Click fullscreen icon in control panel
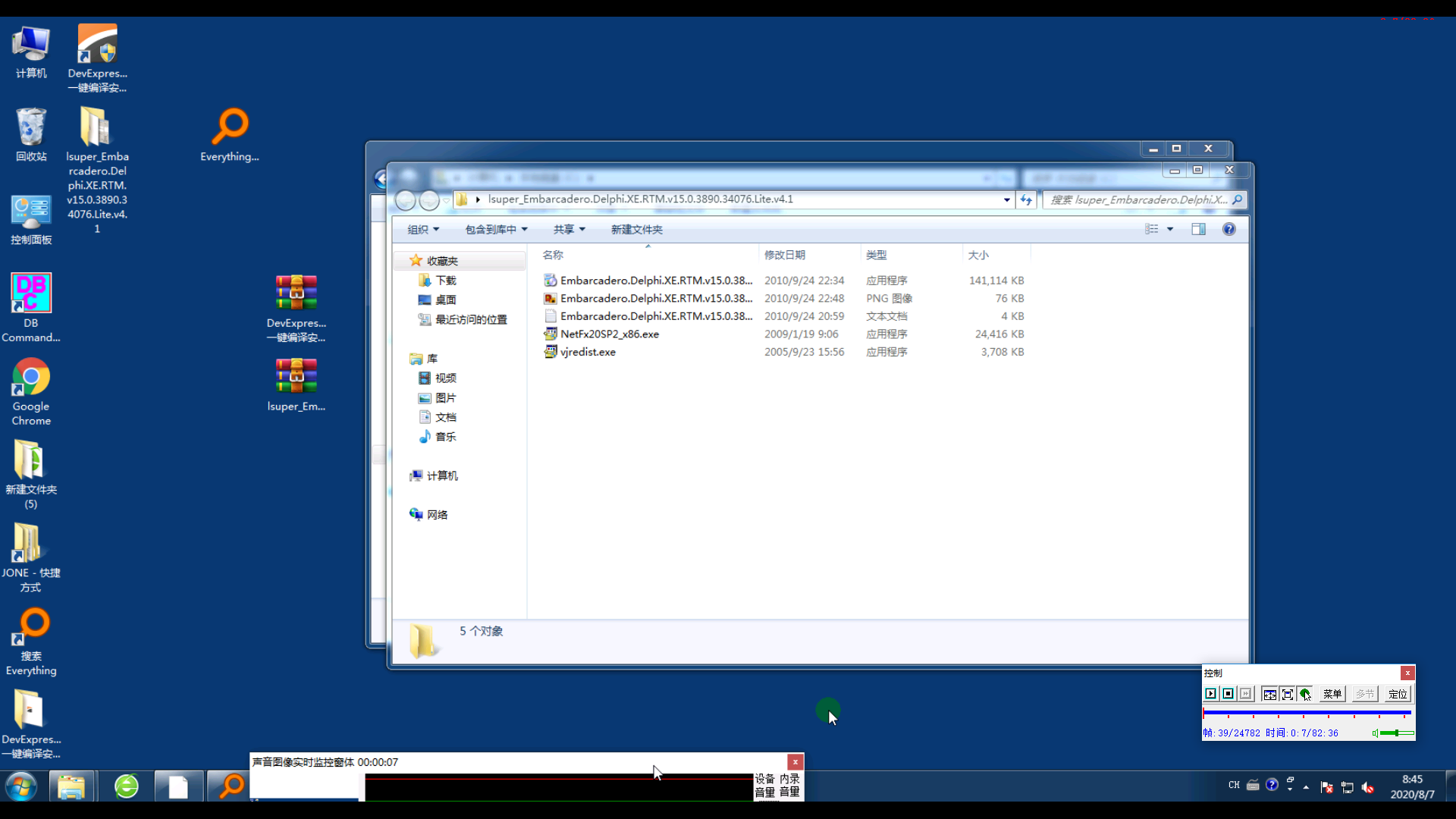This screenshot has height=819, width=1456. (1287, 694)
